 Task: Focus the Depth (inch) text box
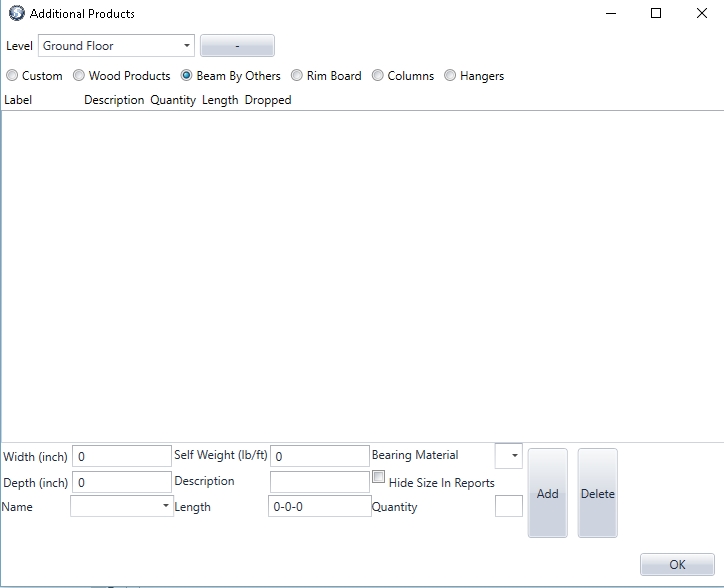click(121, 482)
